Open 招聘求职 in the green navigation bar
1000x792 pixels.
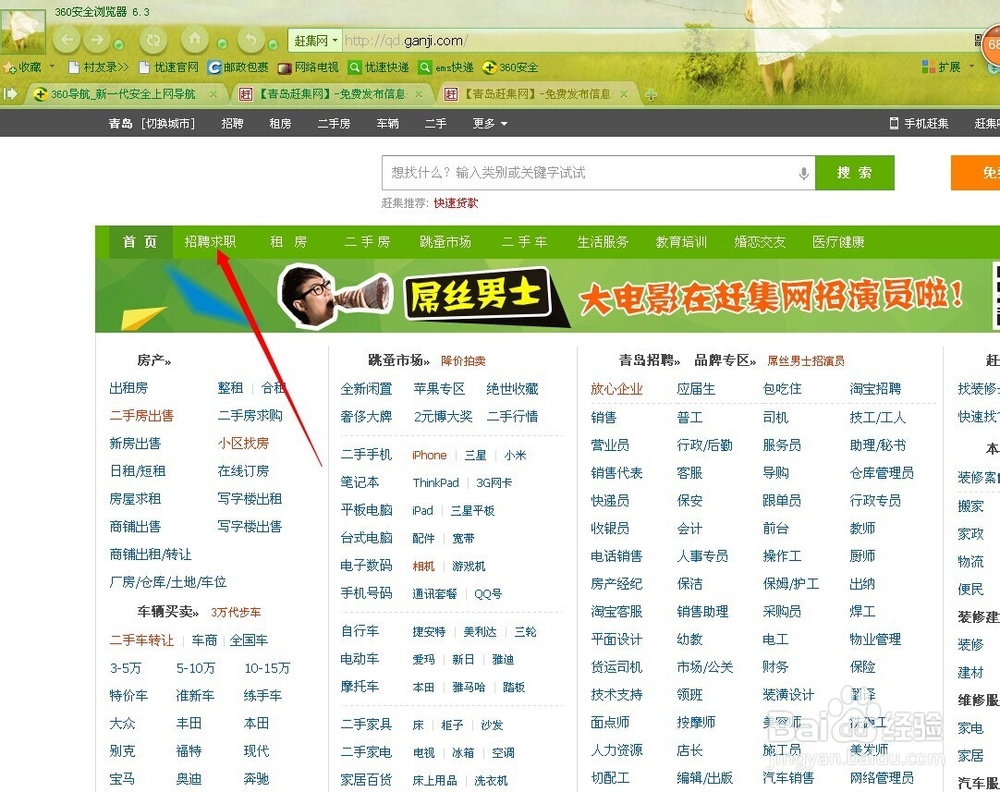pos(210,242)
